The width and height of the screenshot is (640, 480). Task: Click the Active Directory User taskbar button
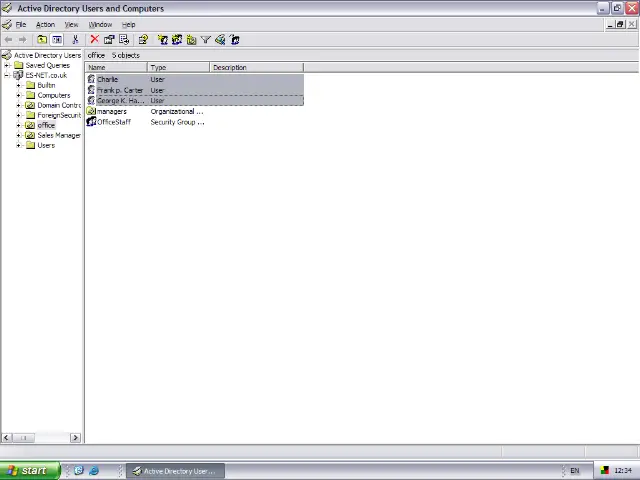[176, 471]
